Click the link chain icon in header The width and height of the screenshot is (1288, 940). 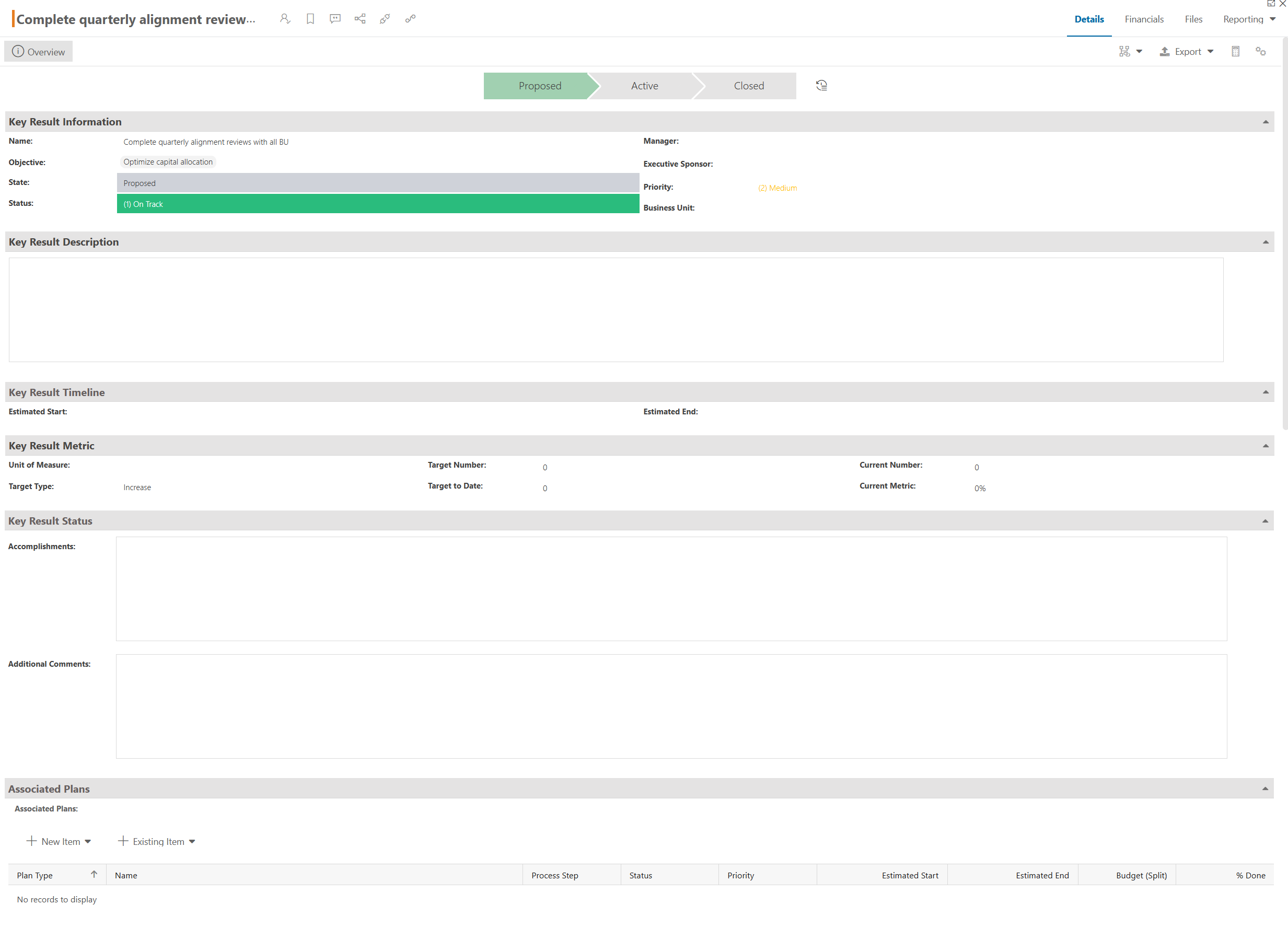[x=410, y=19]
